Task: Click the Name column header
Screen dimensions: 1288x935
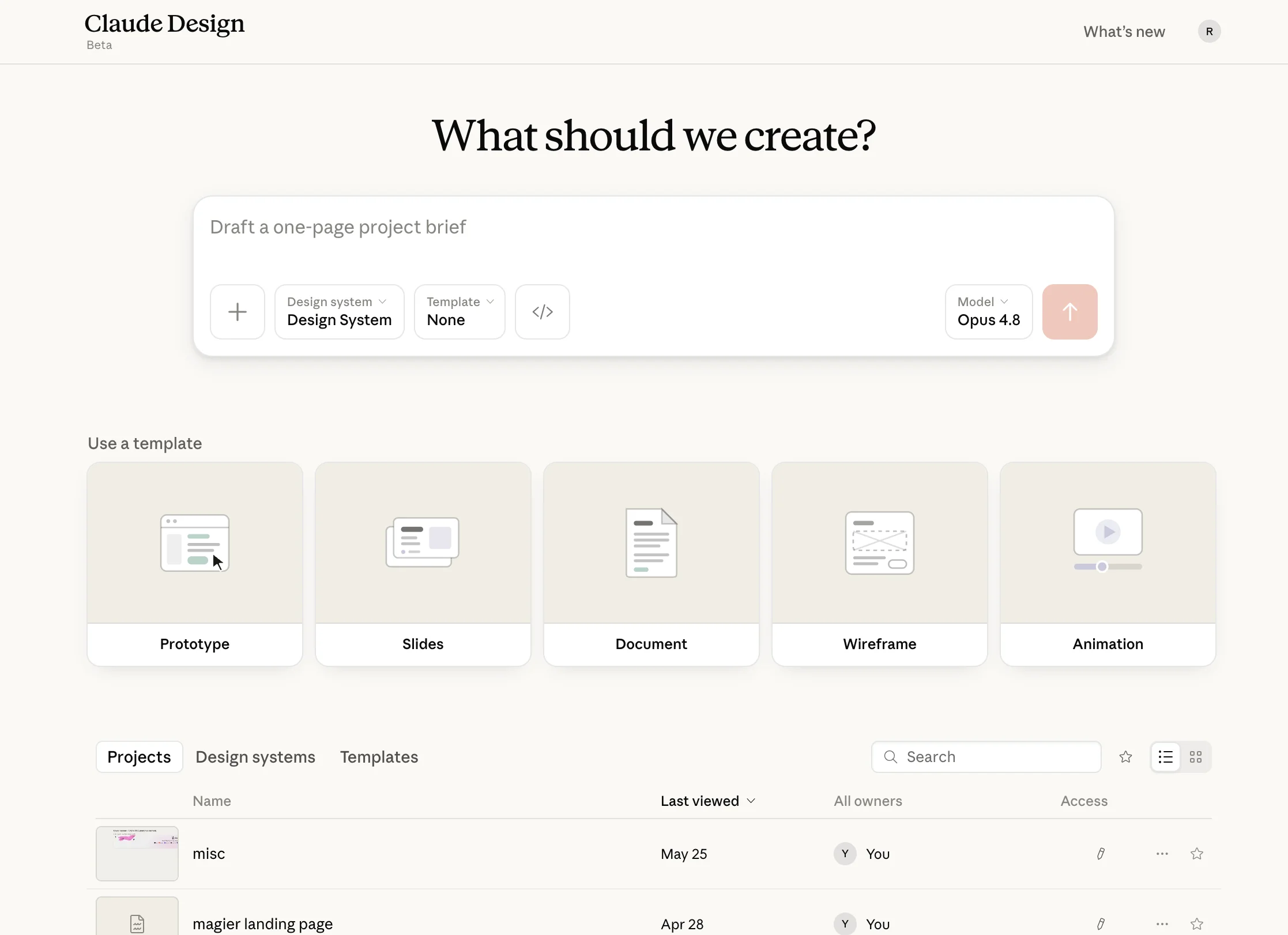Action: 212,801
